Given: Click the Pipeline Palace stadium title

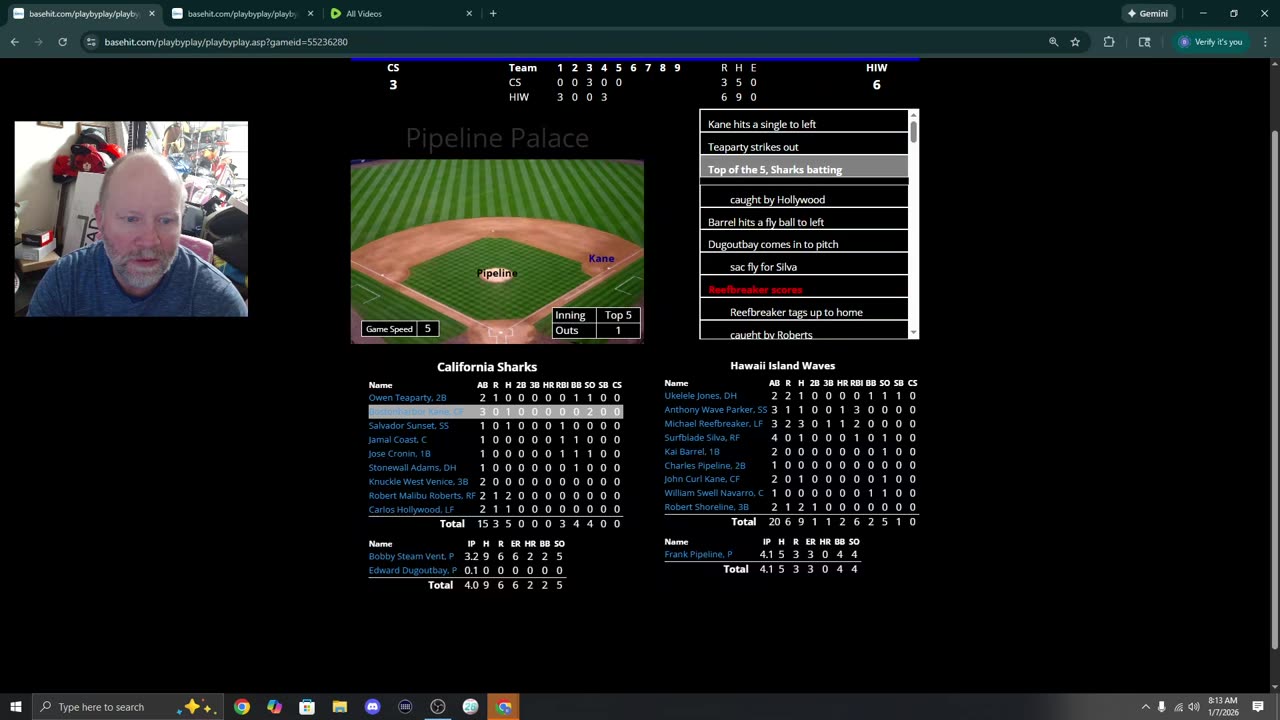Looking at the screenshot, I should (x=497, y=138).
